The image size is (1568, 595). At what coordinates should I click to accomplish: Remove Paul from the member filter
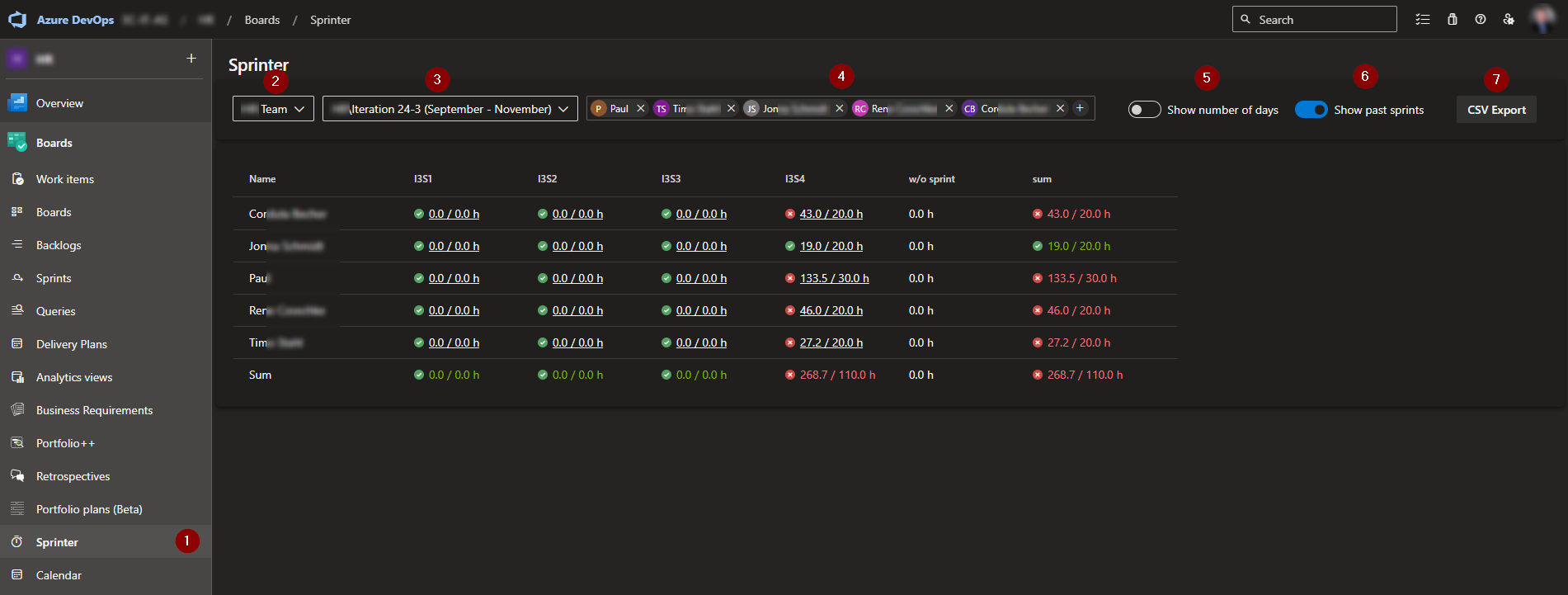click(641, 108)
